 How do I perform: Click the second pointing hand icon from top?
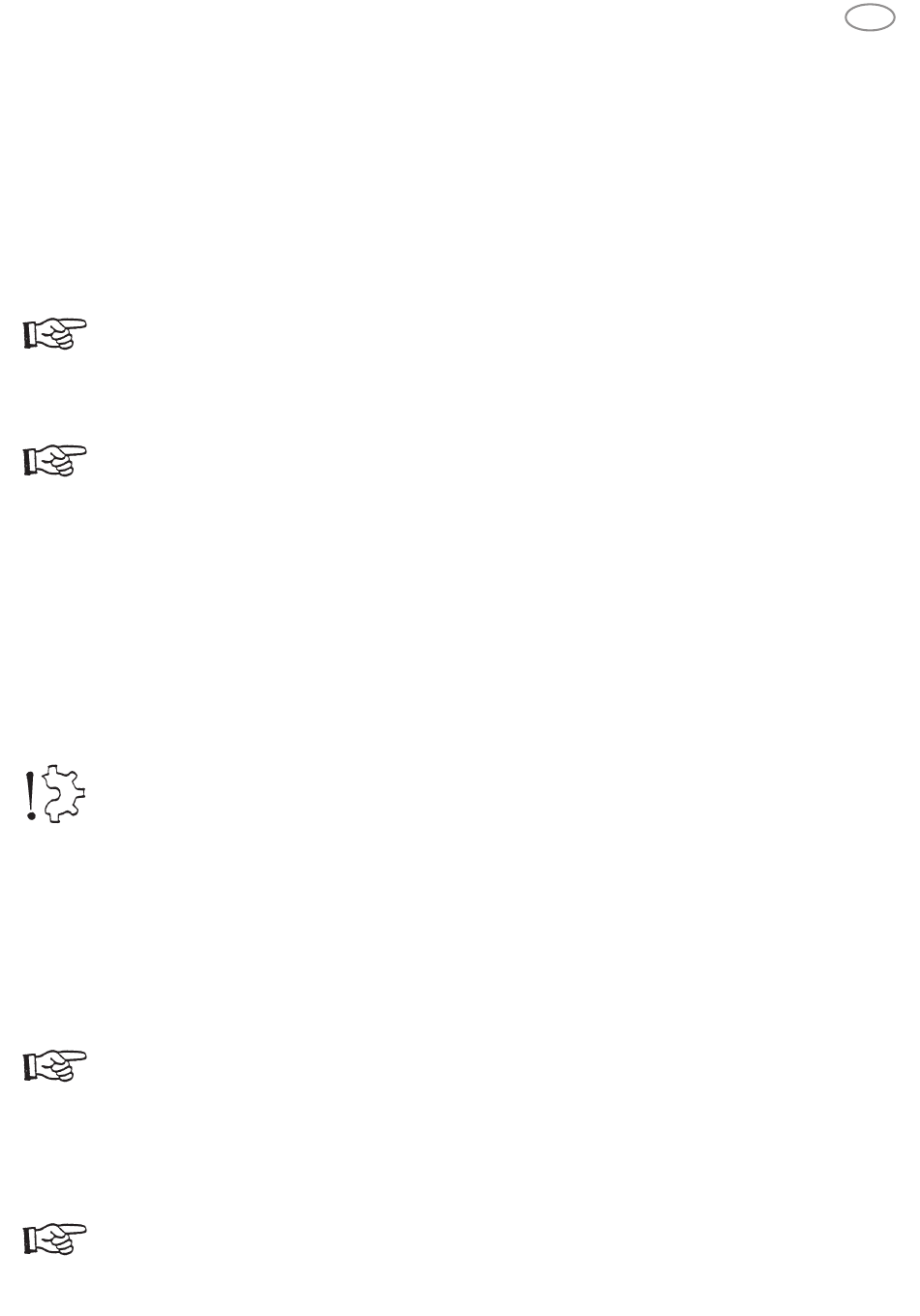pos(54,461)
